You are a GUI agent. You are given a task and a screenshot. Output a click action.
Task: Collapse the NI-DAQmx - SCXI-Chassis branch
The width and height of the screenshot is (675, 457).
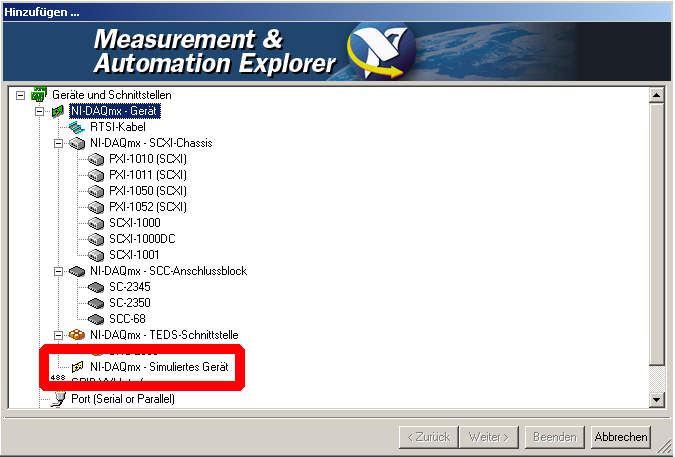point(58,143)
